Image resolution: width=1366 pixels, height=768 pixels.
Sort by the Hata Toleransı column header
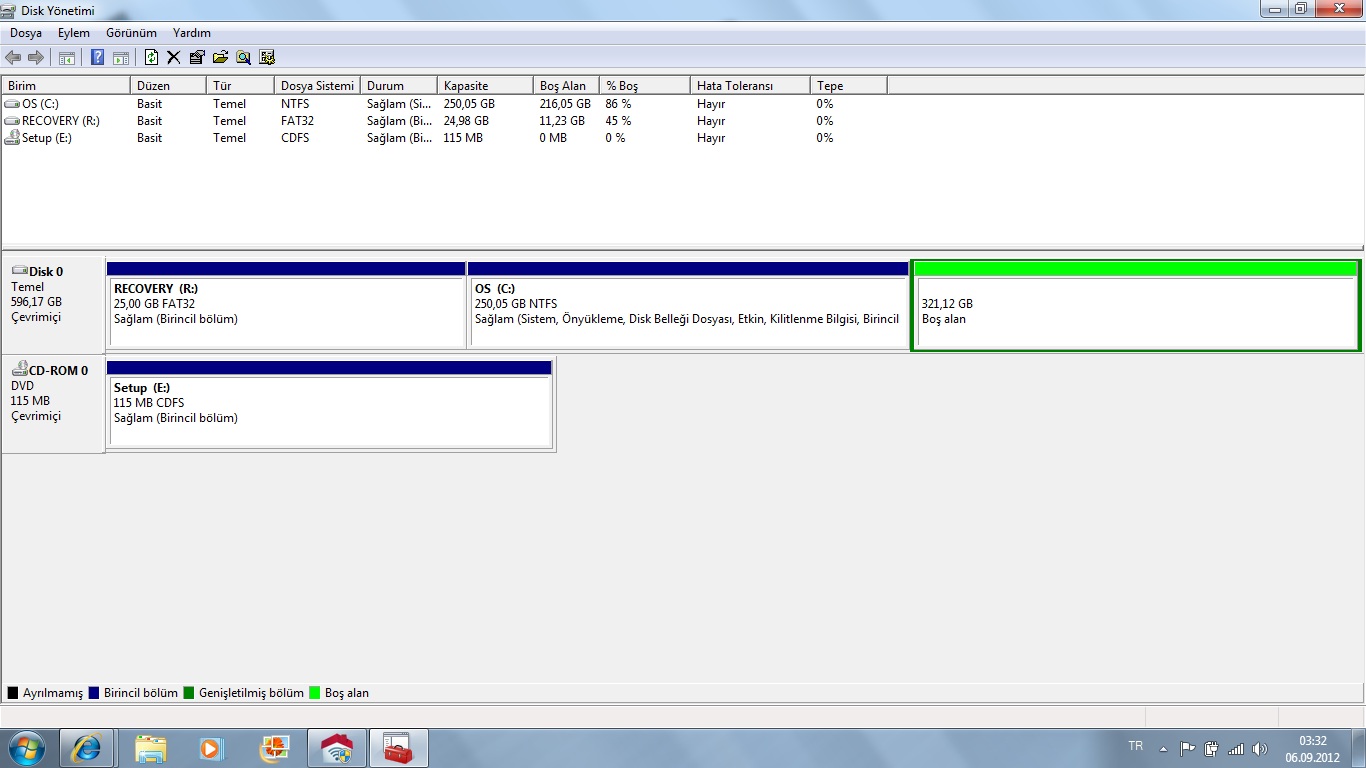pyautogui.click(x=750, y=86)
